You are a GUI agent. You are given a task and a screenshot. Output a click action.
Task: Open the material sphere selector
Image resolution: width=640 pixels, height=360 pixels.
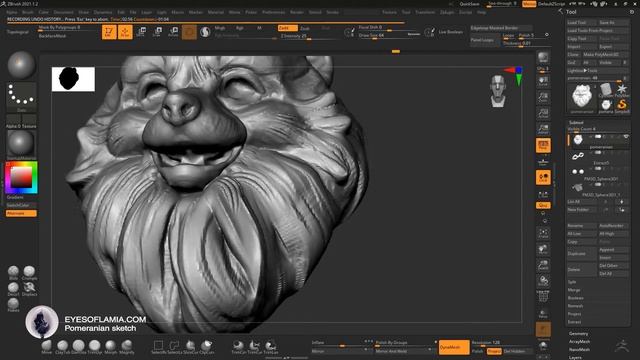click(21, 144)
